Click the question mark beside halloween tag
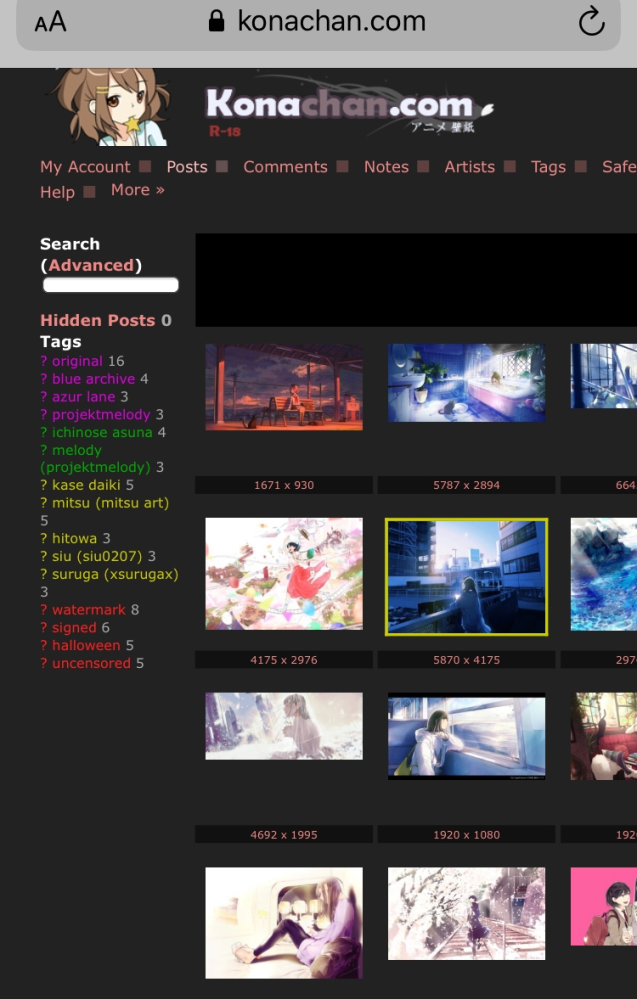The height and width of the screenshot is (999, 637). 44,646
